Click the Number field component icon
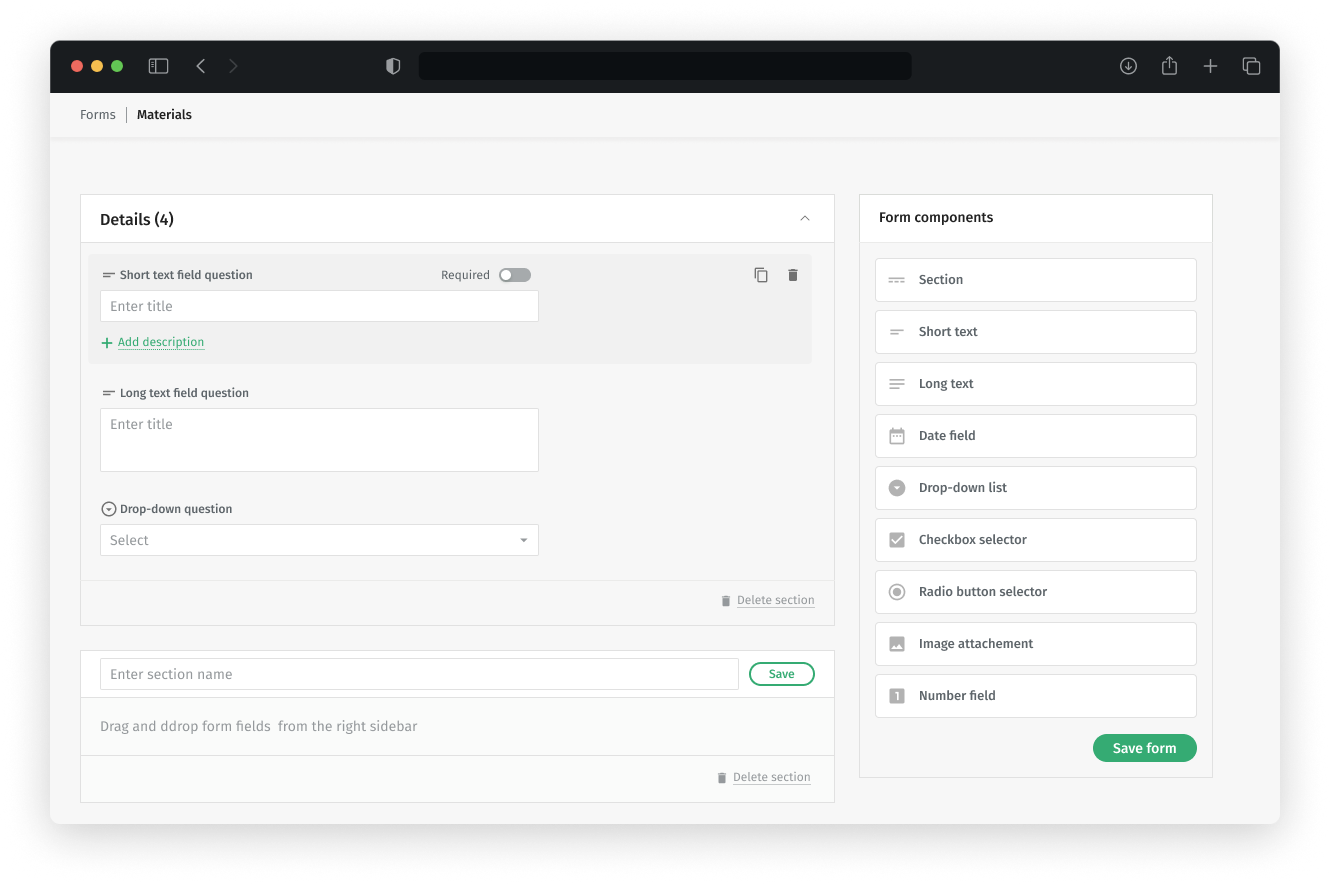The width and height of the screenshot is (1330, 884). (897, 696)
